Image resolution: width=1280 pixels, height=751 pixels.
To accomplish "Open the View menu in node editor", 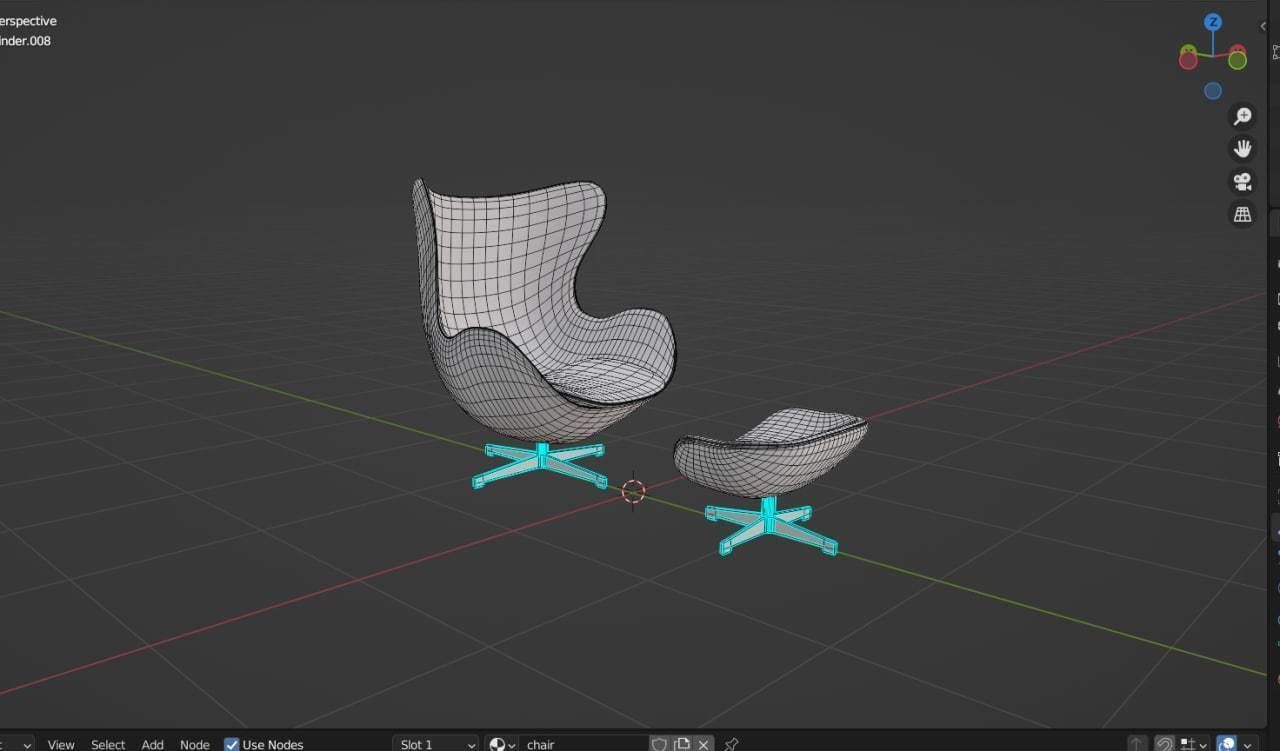I will [61, 744].
